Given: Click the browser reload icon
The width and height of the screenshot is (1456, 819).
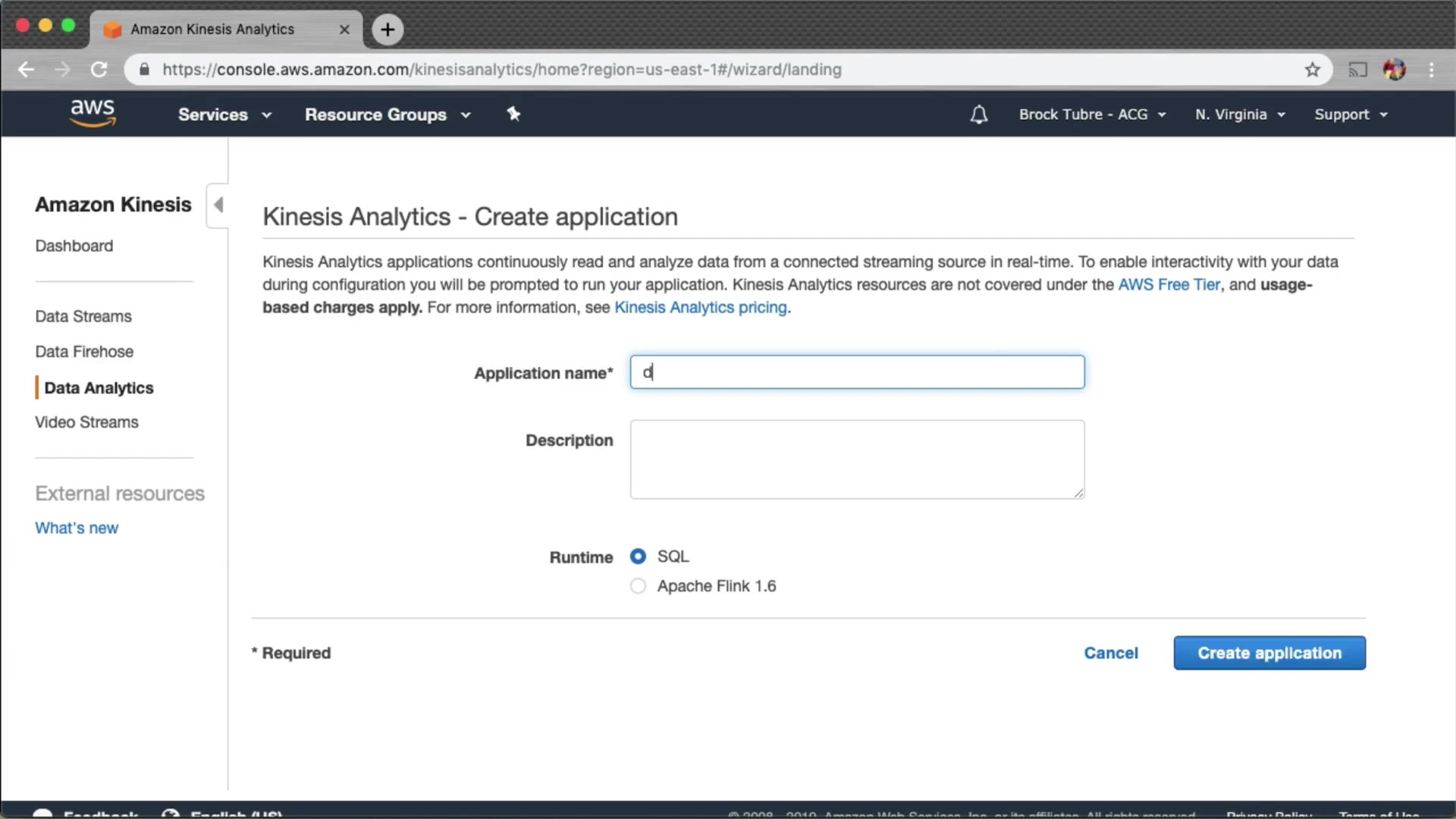Looking at the screenshot, I should tap(99, 70).
